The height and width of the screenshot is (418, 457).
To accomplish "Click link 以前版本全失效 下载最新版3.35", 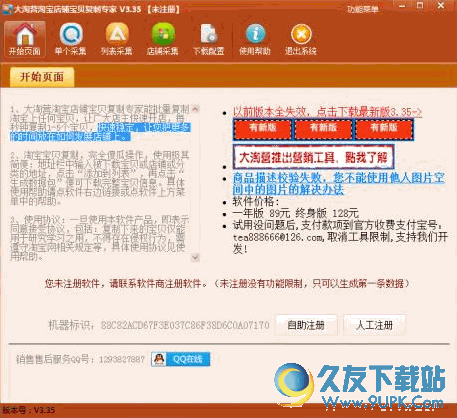I will tap(327, 112).
